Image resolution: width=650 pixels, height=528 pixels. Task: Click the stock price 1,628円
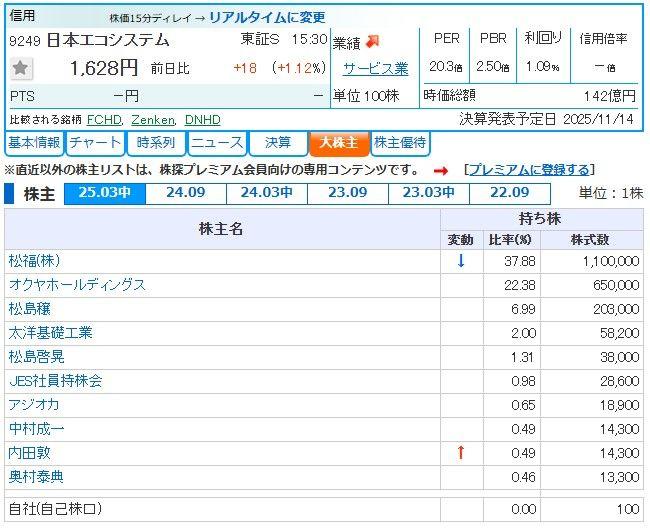[x=104, y=68]
